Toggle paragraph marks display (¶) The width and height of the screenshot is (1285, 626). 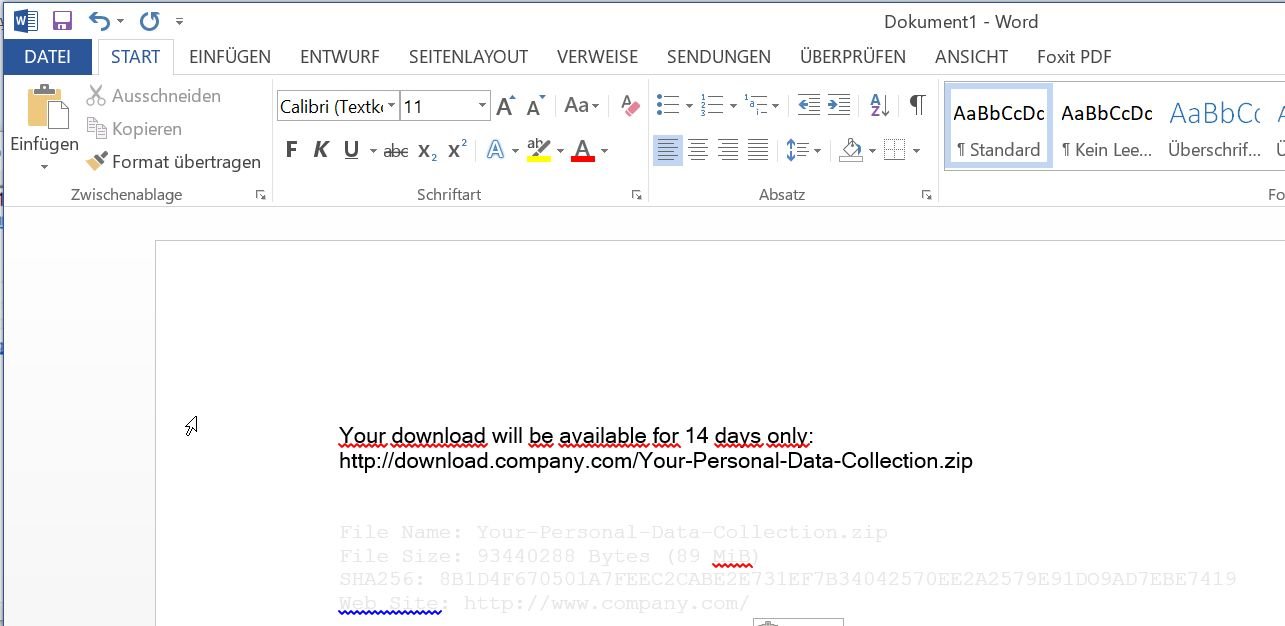[917, 105]
